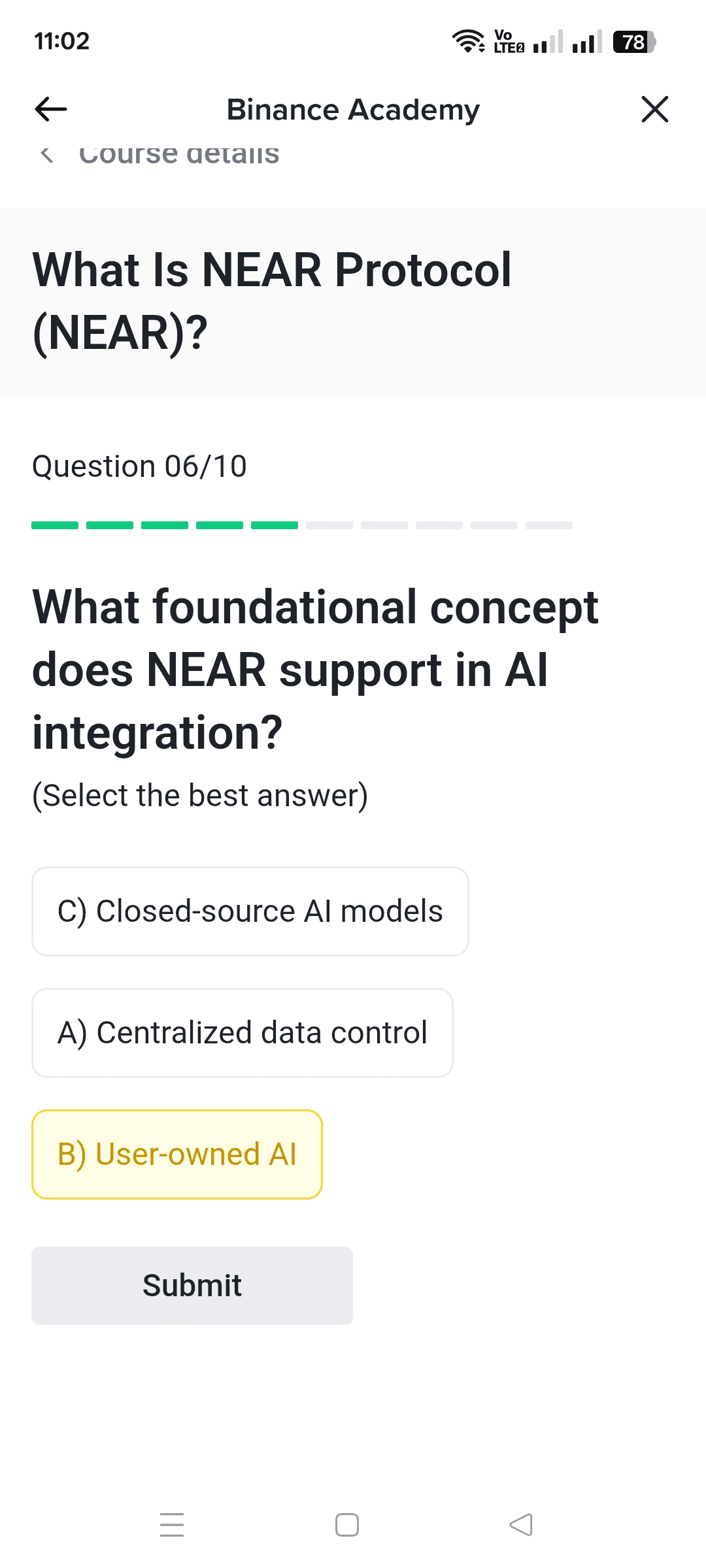Viewport: 706px width, 1568px height.
Task: Close the Binance Academy page with X
Action: [654, 109]
